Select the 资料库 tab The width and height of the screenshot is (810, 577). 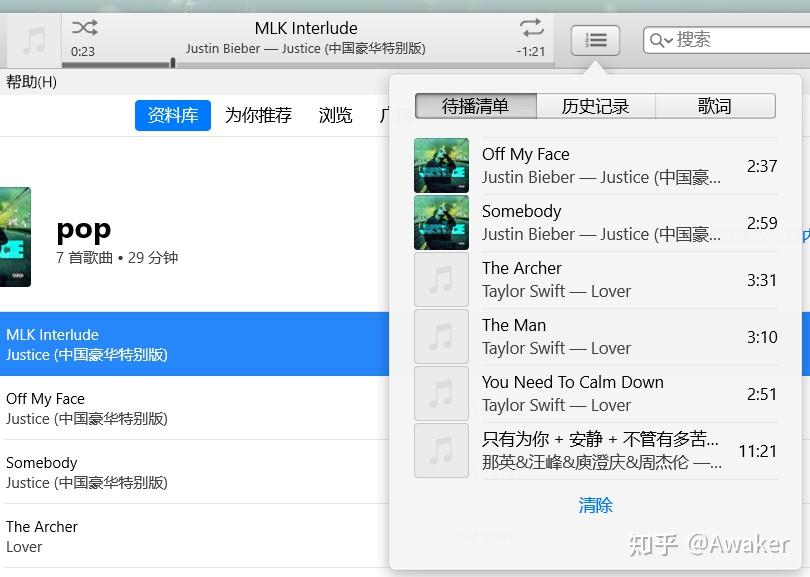[x=172, y=115]
